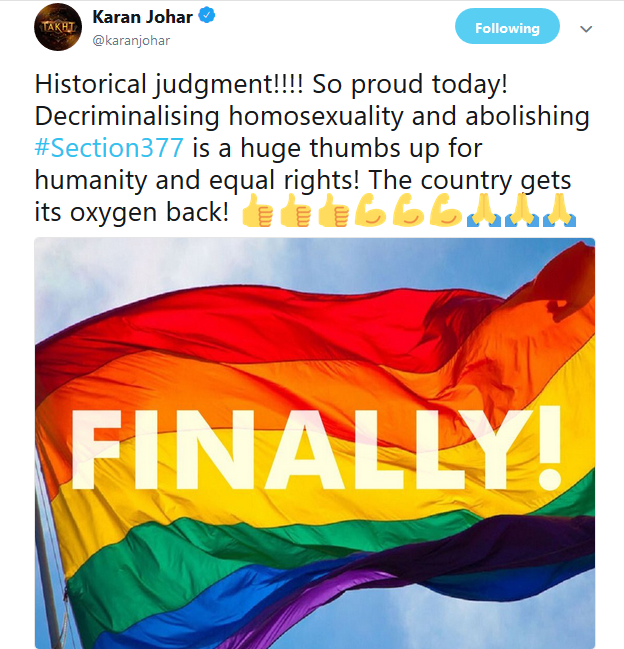The image size is (624, 649).
Task: Click the last folded hands emoji
Action: coord(559,210)
